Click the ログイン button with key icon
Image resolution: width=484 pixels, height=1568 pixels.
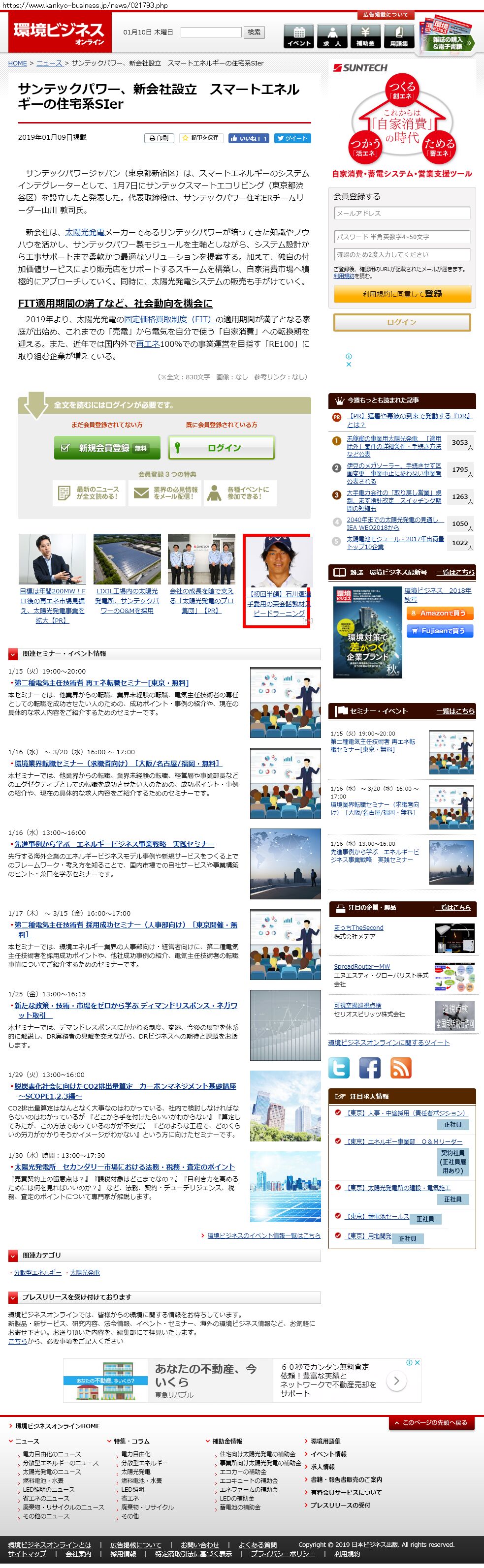click(222, 448)
